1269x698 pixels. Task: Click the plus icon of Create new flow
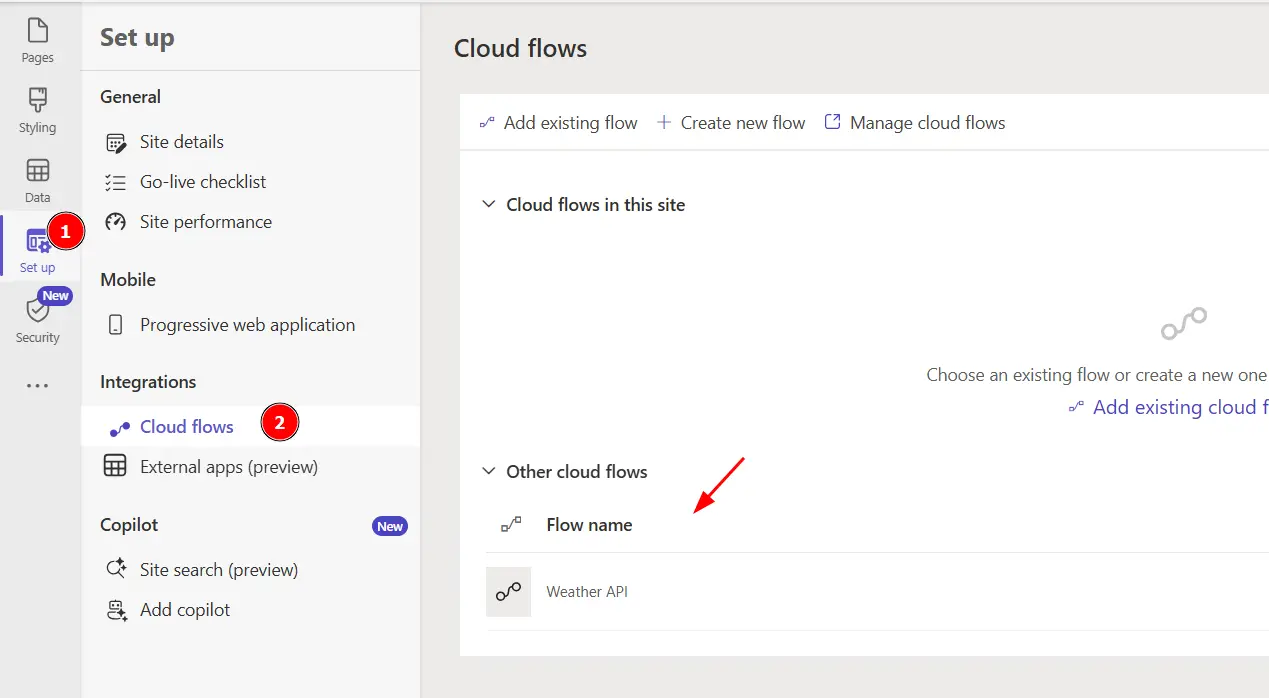(664, 122)
